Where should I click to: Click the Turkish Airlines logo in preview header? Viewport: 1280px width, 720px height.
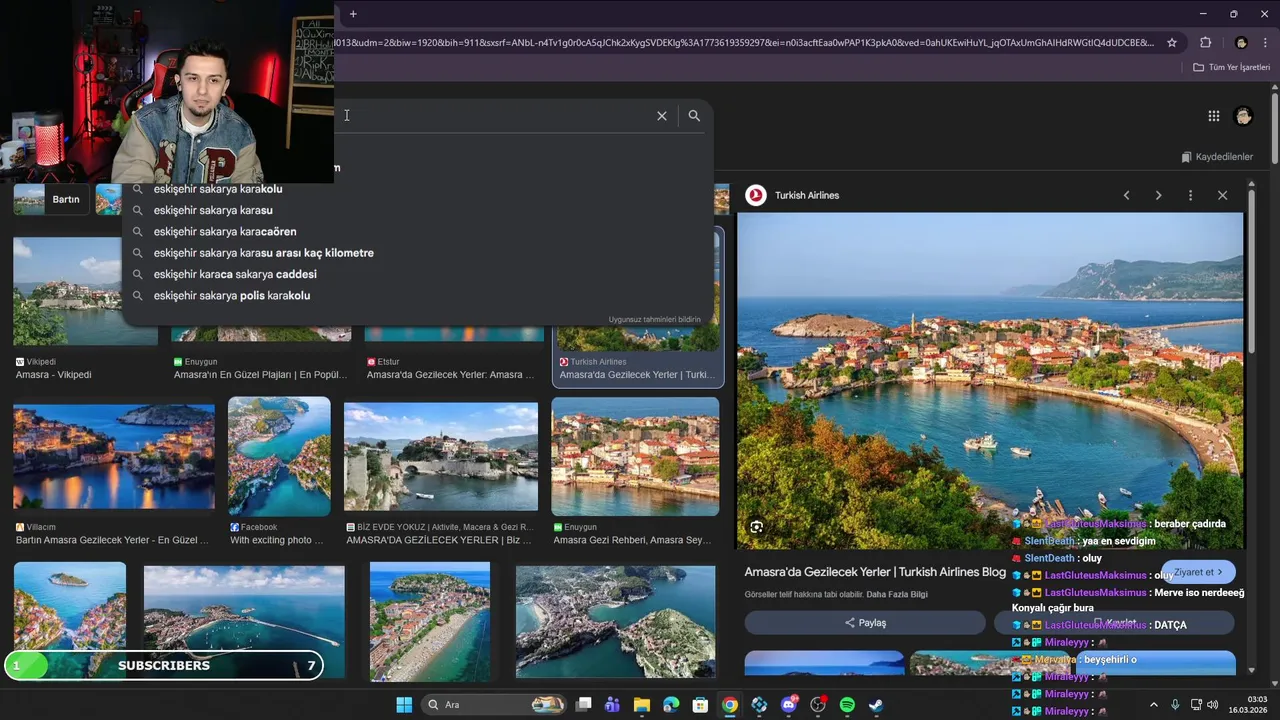pos(756,195)
